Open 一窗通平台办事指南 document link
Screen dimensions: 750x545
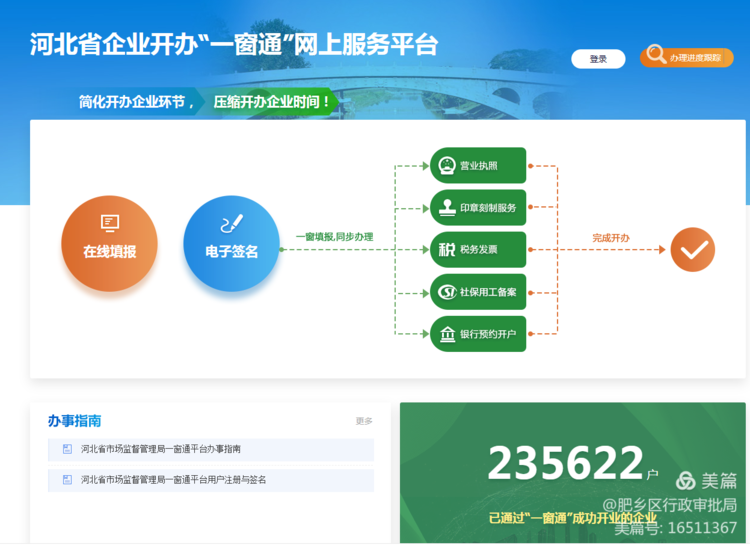click(x=161, y=450)
